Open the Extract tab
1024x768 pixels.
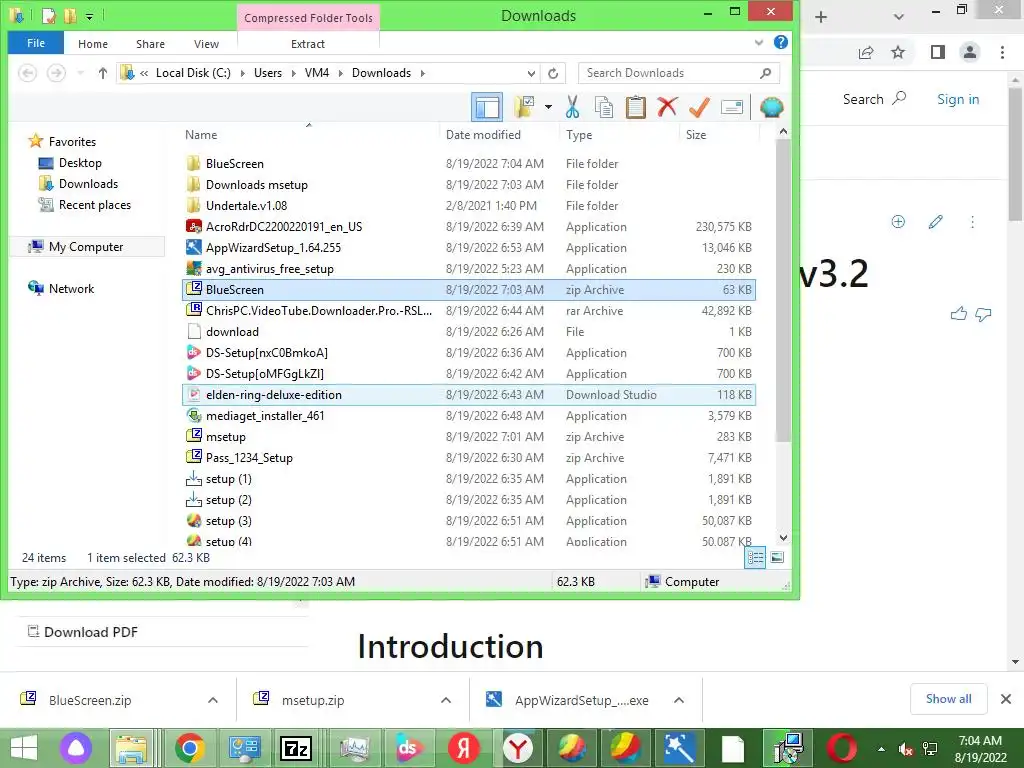(308, 44)
